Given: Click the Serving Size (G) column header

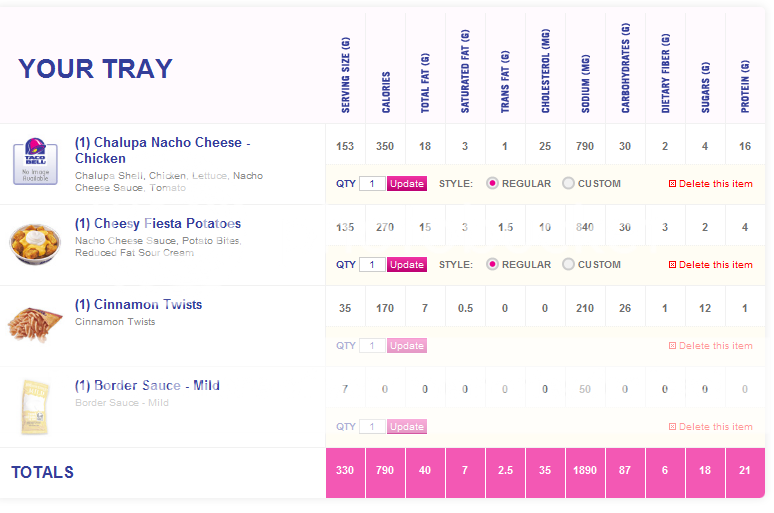Looking at the screenshot, I should [x=346, y=75].
